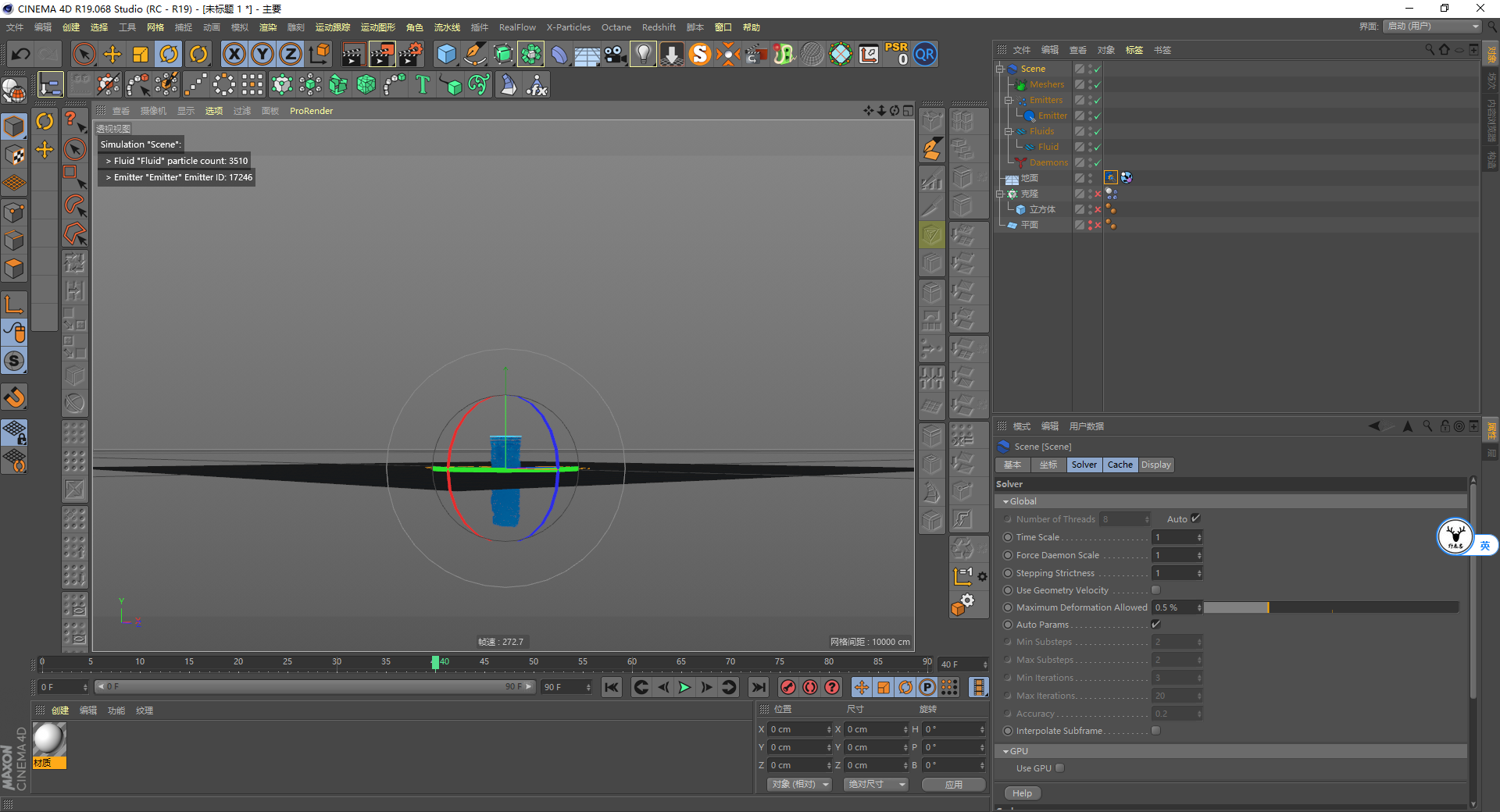Adjust the Maximum Deformation Allowed slider
The height and width of the screenshot is (812, 1500).
coord(1267,607)
